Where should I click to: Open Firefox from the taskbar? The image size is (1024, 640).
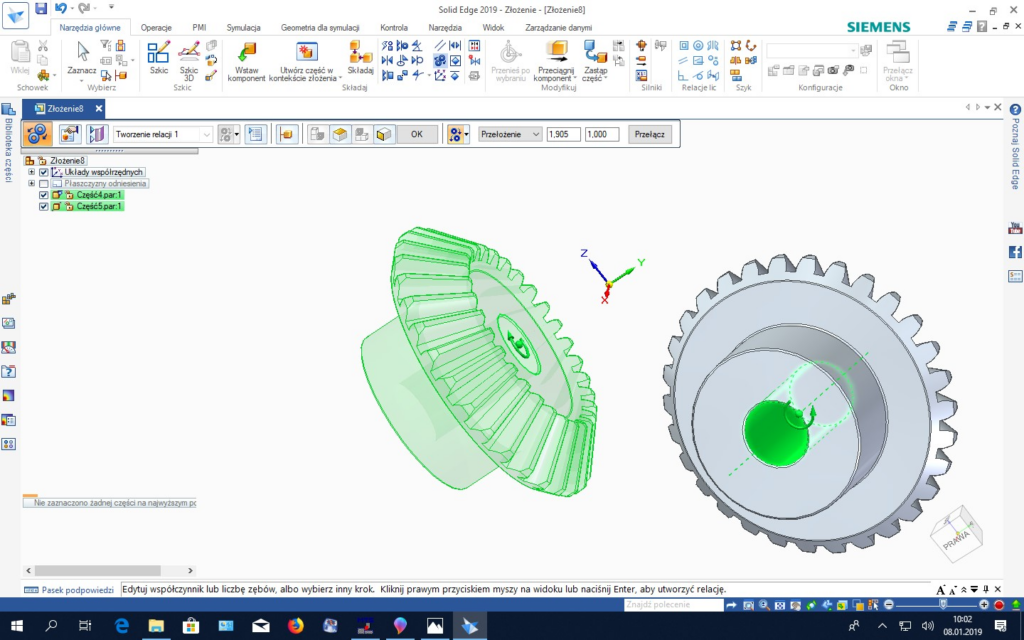click(x=296, y=626)
